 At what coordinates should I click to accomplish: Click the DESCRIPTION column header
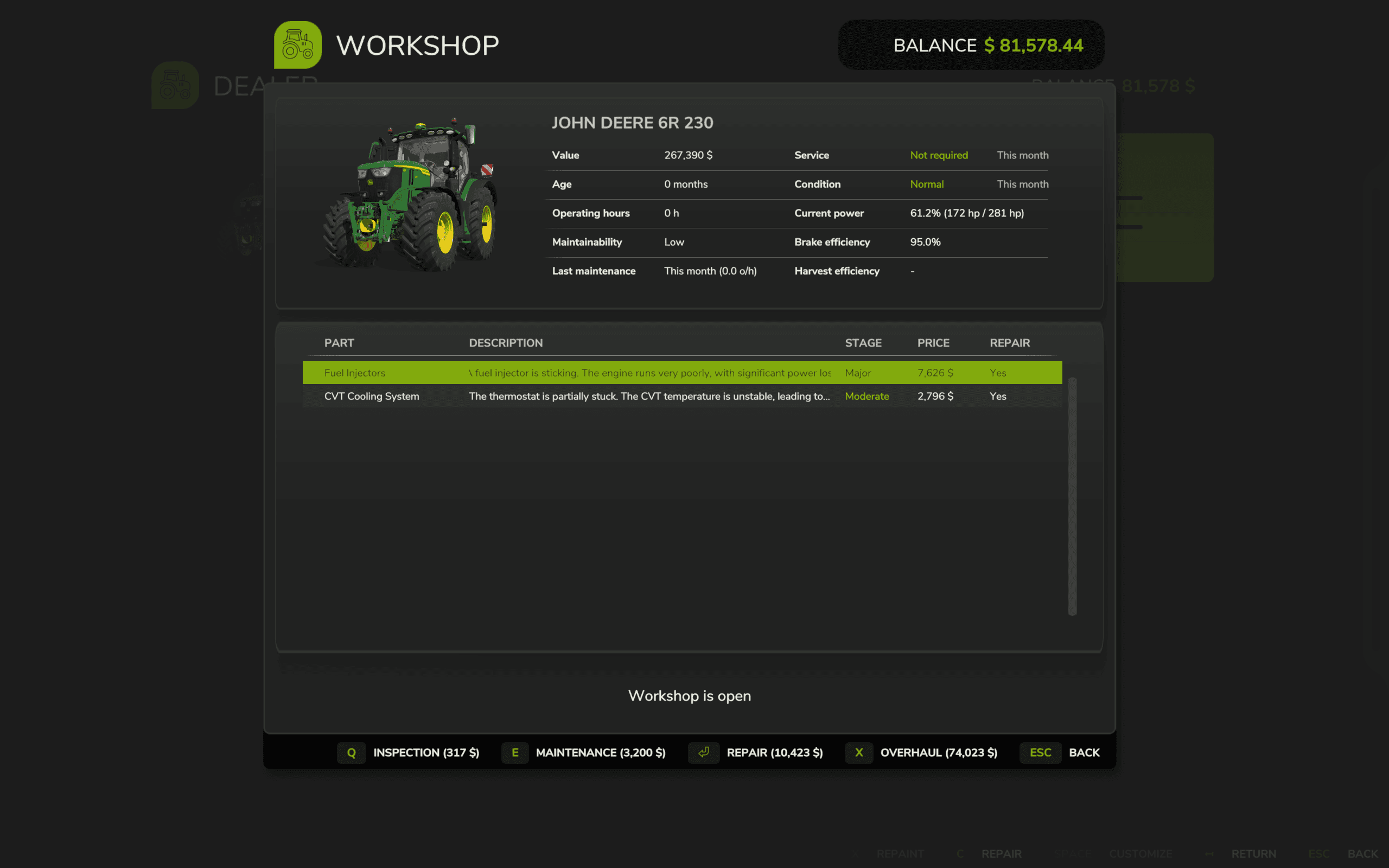pyautogui.click(x=505, y=343)
